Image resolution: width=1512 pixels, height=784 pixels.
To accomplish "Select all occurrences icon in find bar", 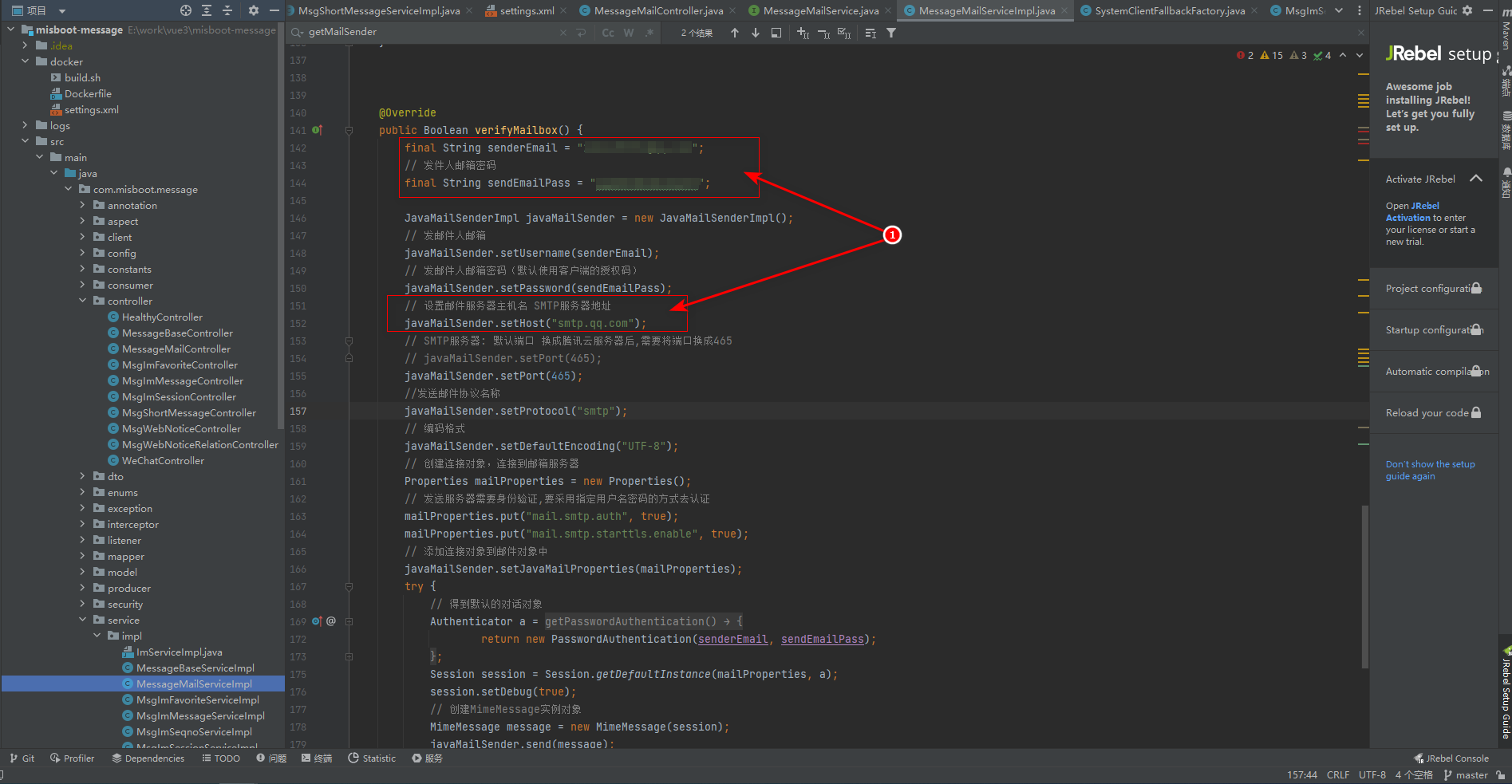I will point(844,33).
